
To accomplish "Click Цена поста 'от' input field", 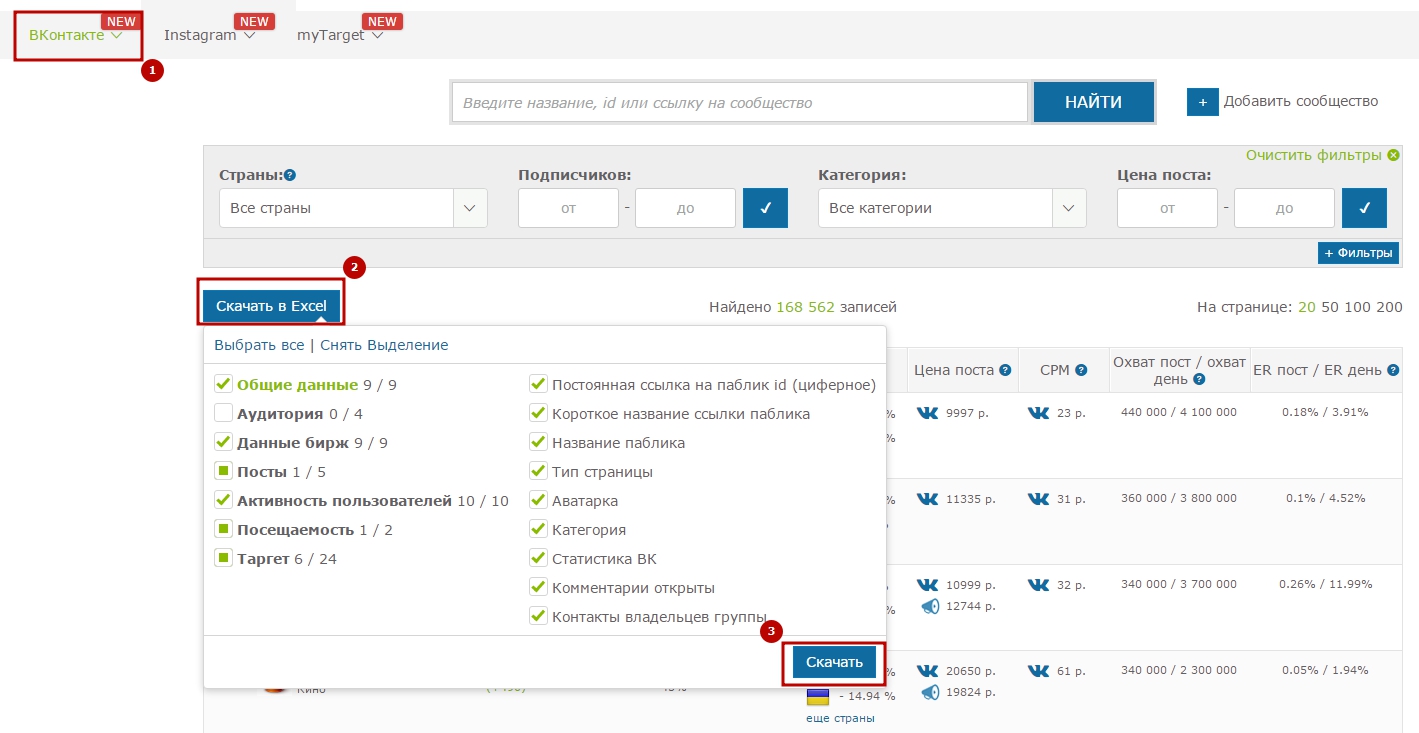I will click(x=1167, y=208).
